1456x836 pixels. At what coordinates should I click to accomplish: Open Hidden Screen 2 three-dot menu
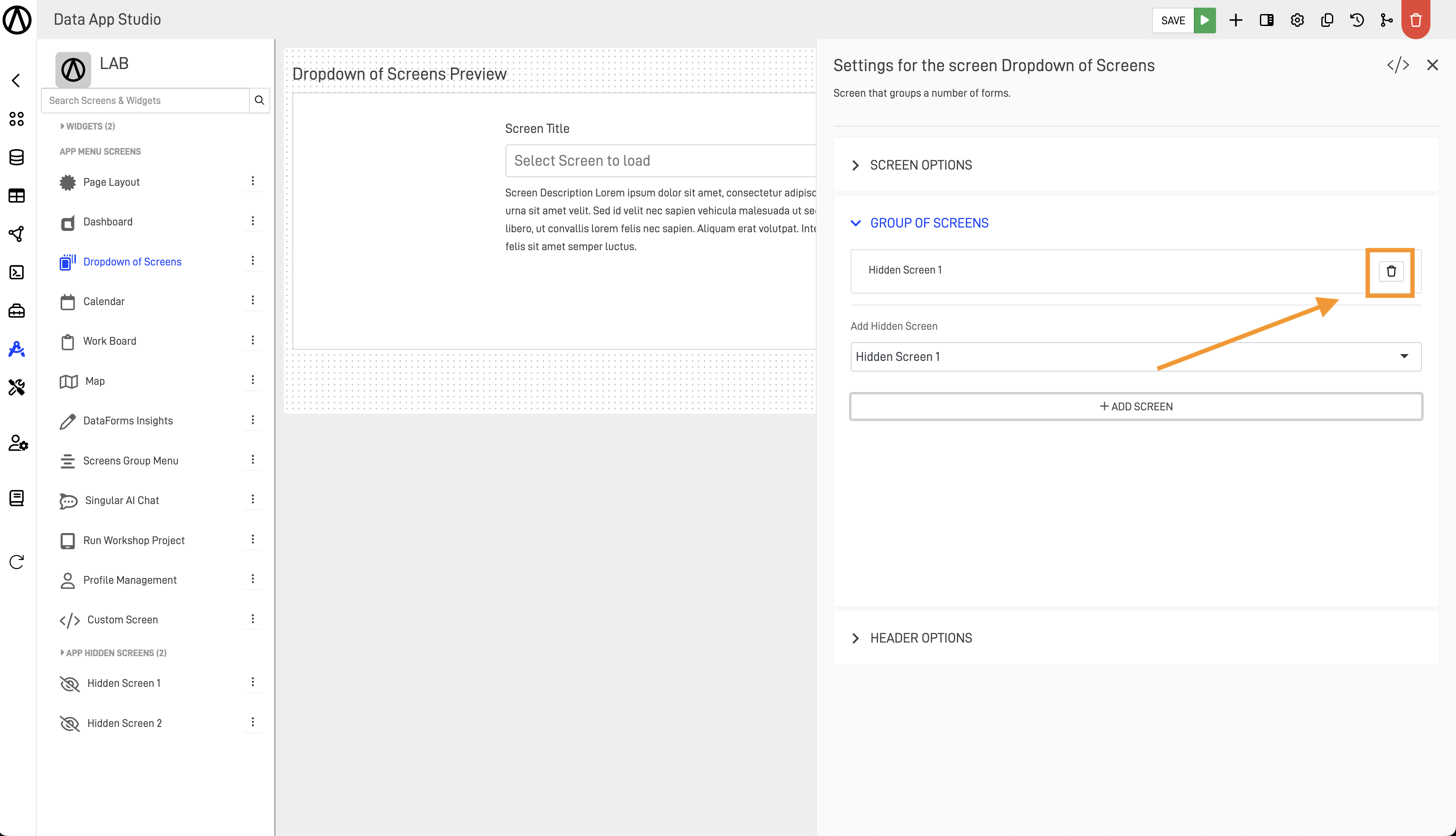[x=253, y=722]
